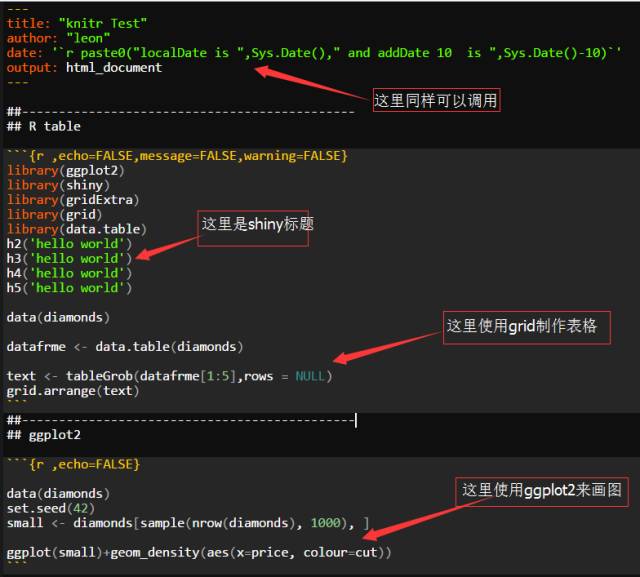Click the chunk header with message=FALSE,warning=FALSE
The image size is (640, 577).
click(x=177, y=156)
